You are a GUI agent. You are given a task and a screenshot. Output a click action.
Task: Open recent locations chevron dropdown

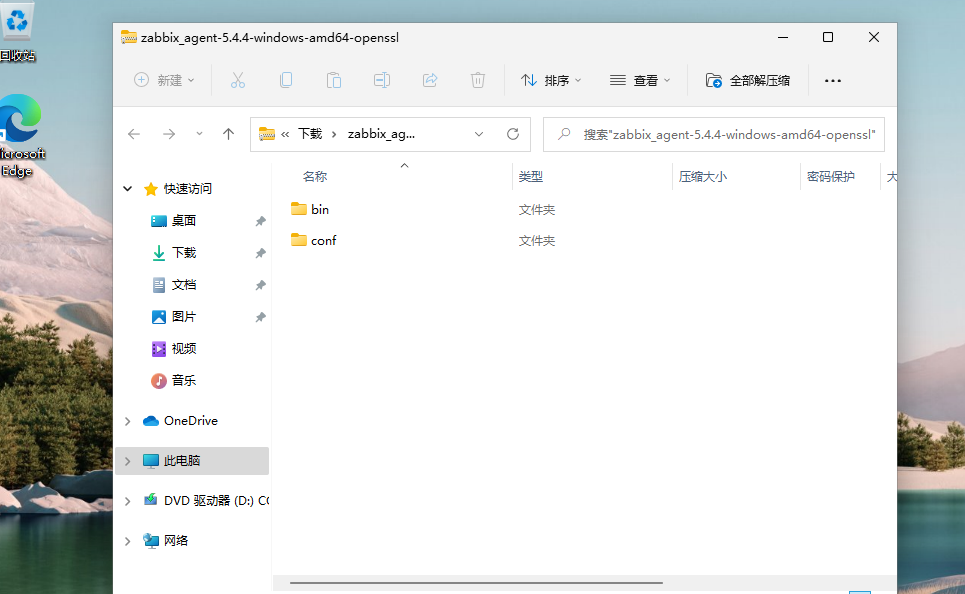(199, 134)
